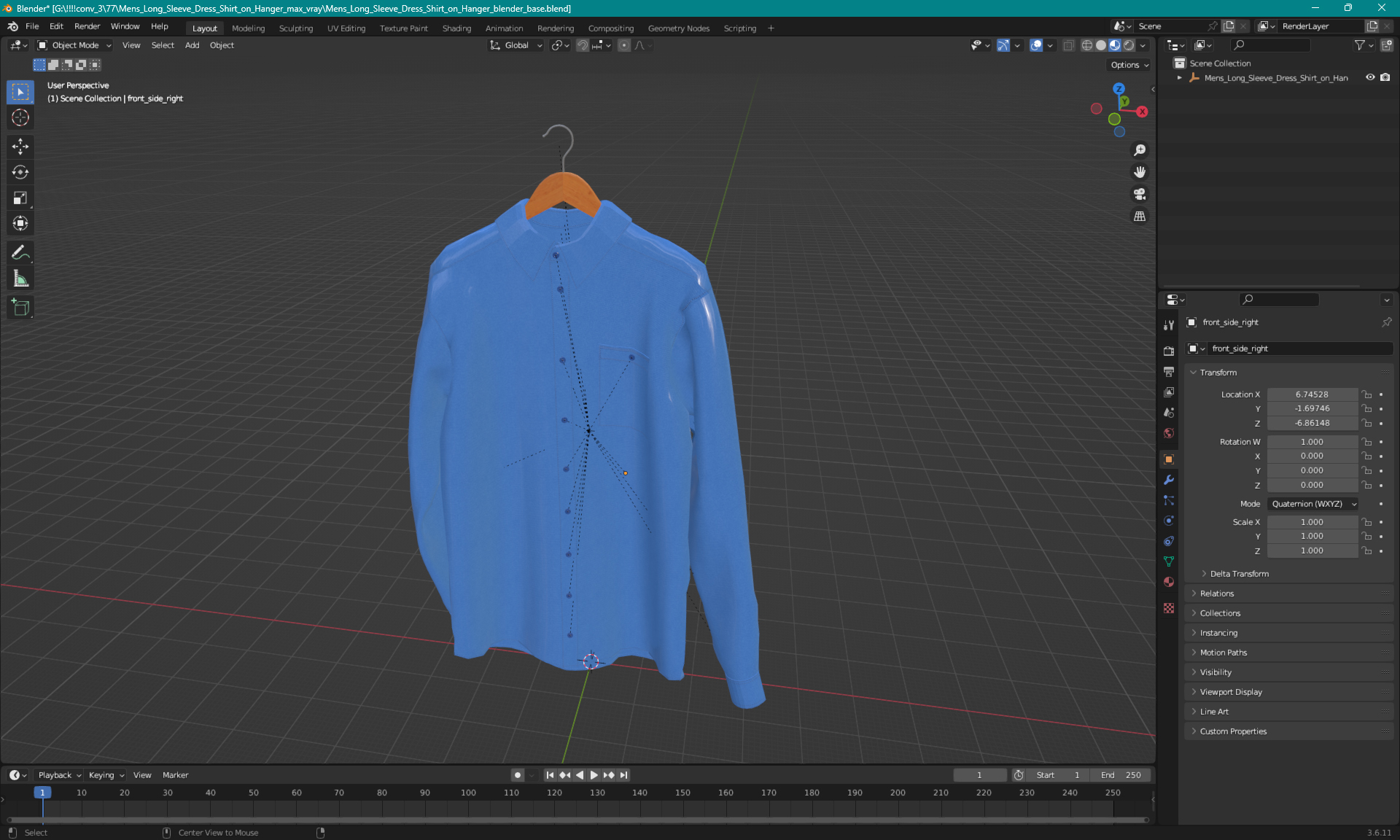Open the Physics properties tab

click(1169, 521)
